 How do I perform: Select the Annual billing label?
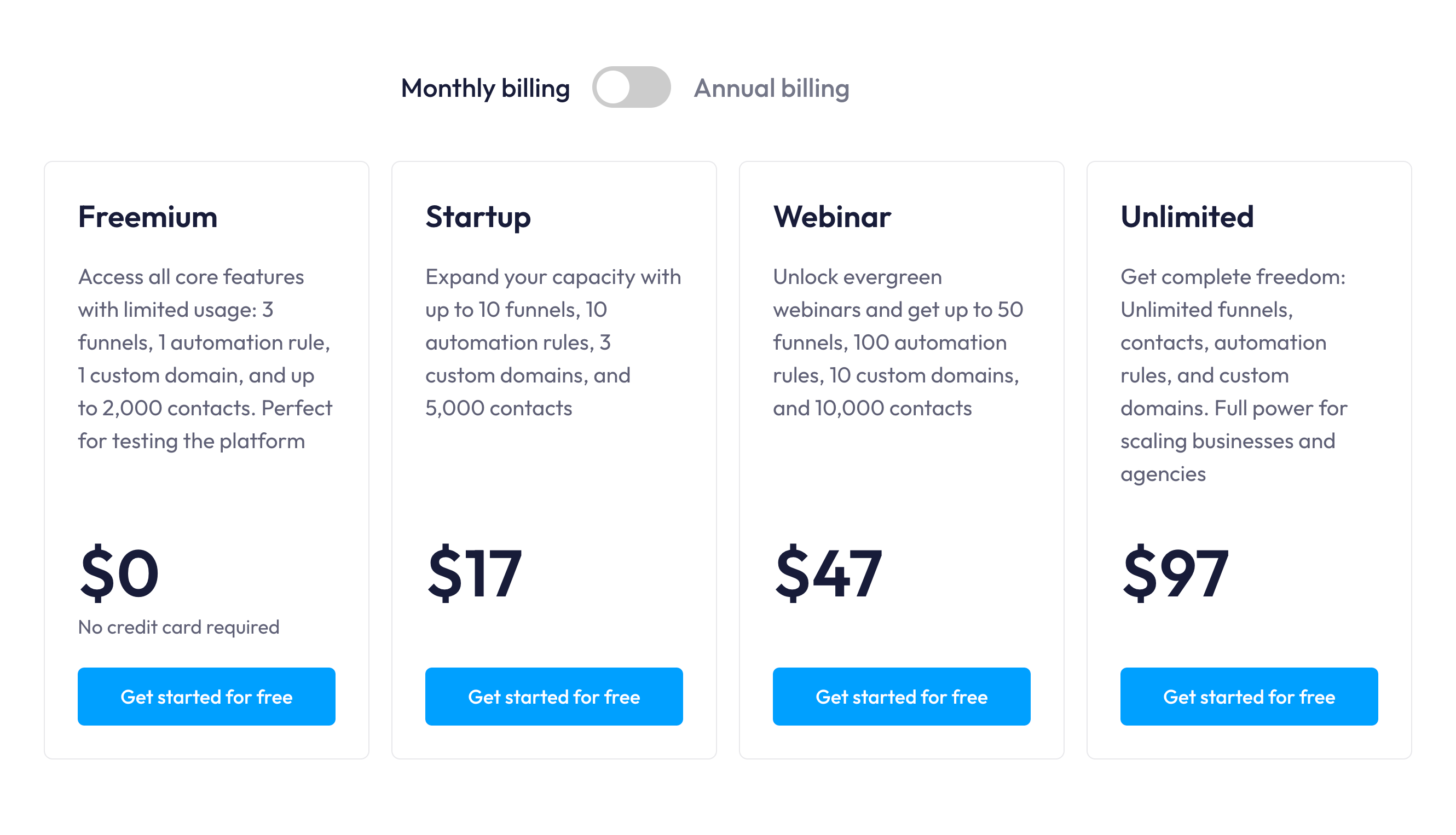(771, 88)
